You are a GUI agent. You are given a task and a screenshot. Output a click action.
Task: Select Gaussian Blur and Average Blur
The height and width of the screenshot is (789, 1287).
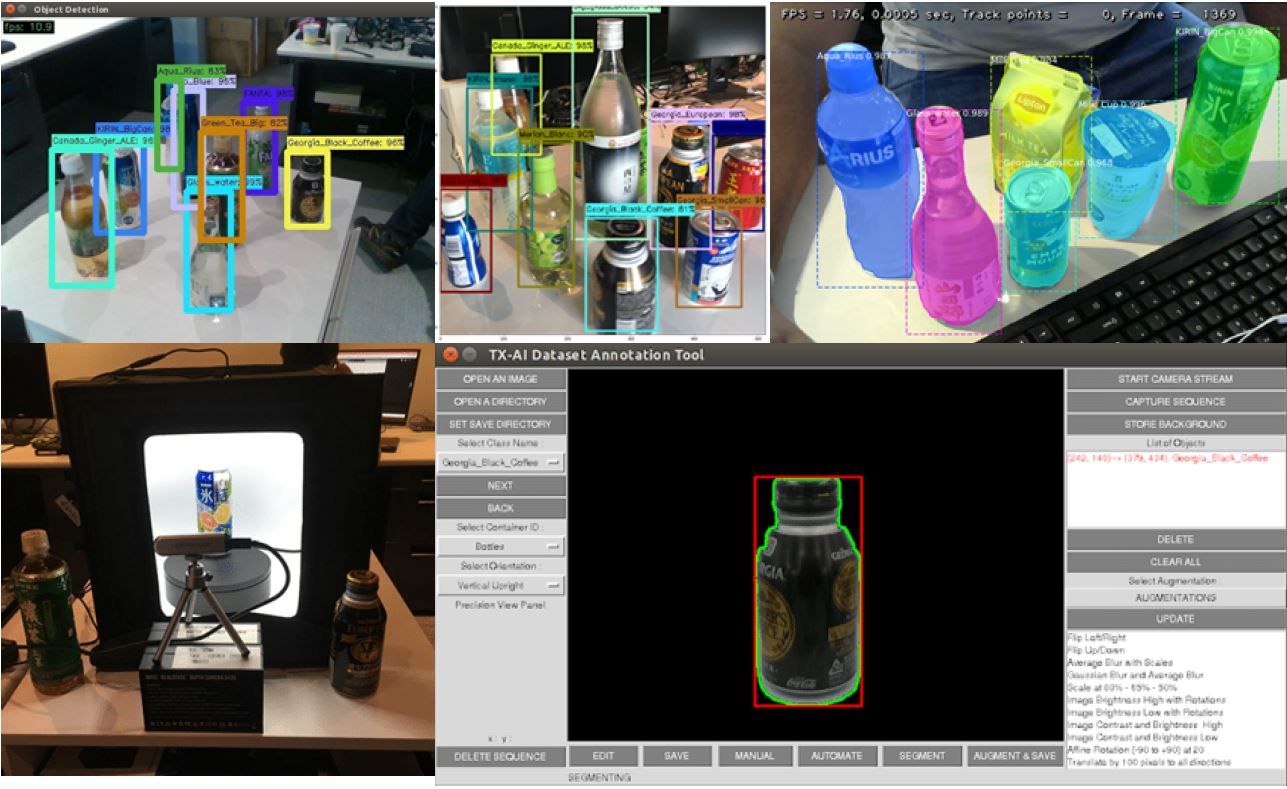(x=1135, y=675)
